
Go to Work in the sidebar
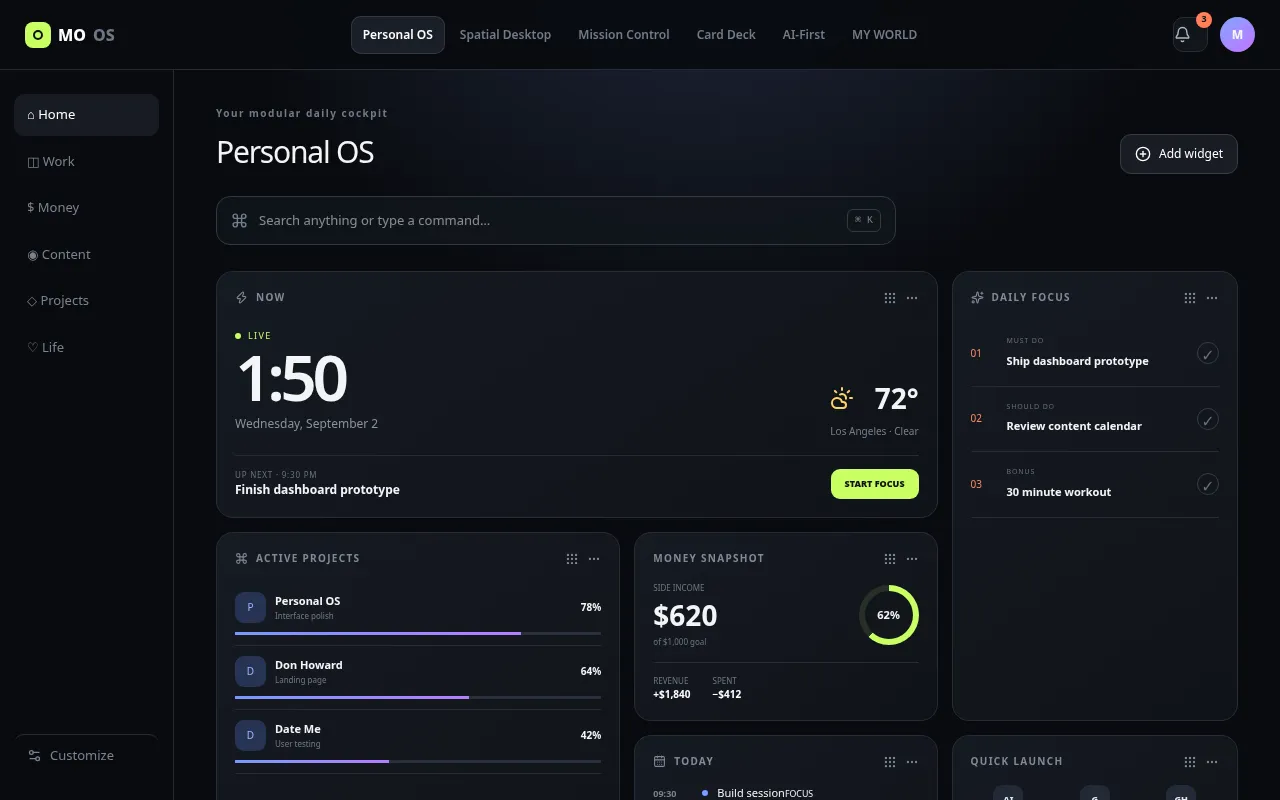point(86,162)
